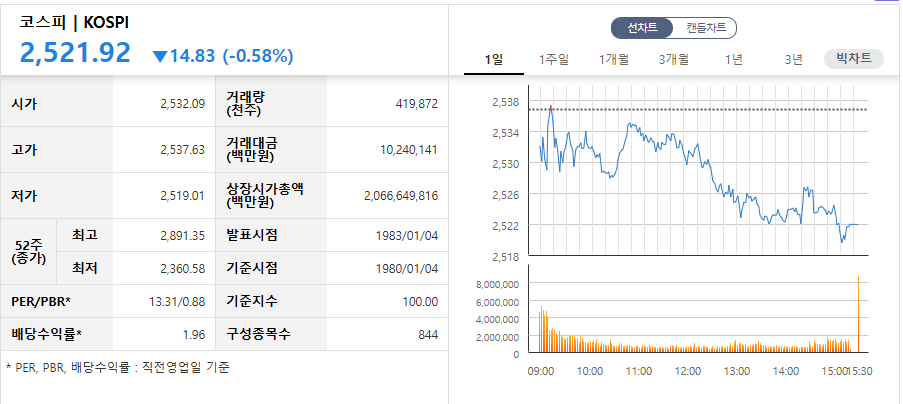This screenshot has width=903, height=404.
Task: Click the 52-week low value 2,360.58
Action: click(x=183, y=268)
